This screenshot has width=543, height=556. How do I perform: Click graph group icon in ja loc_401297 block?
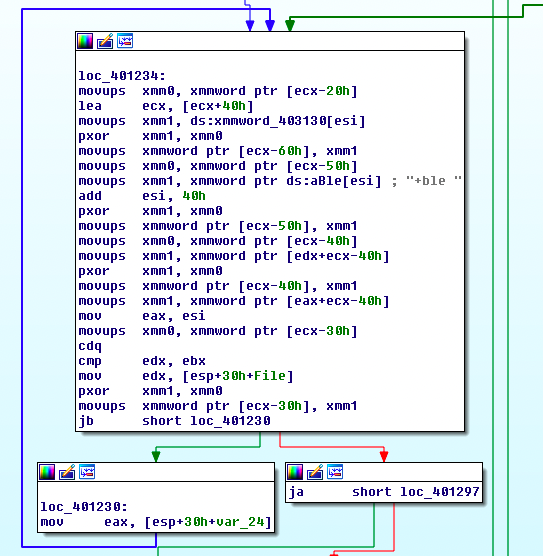click(335, 472)
